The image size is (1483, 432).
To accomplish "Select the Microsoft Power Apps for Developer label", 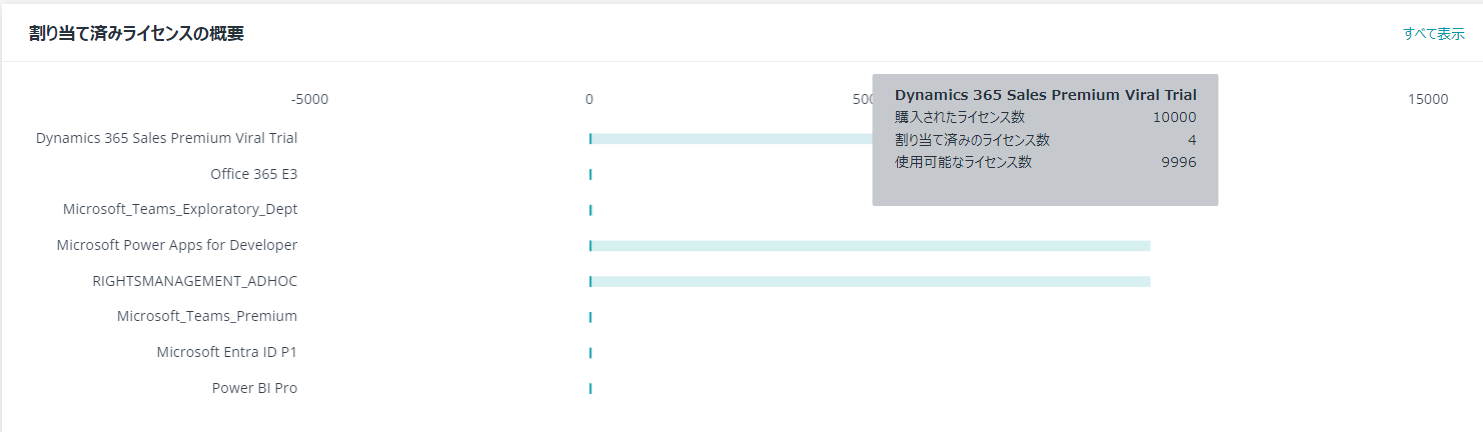I will pos(177,245).
